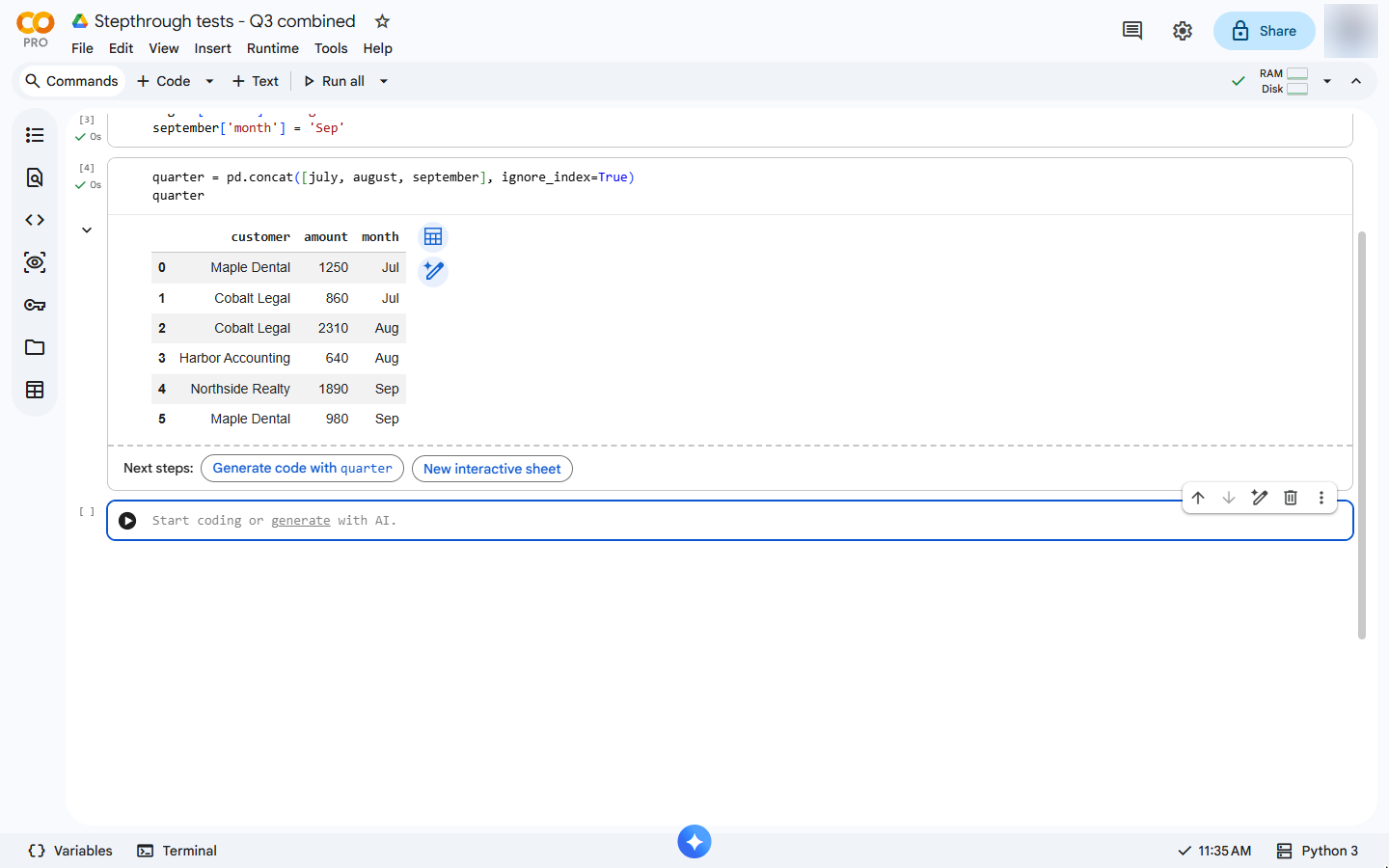Open more cell actions three-dot menu
This screenshot has height=868, width=1389.
(x=1321, y=498)
